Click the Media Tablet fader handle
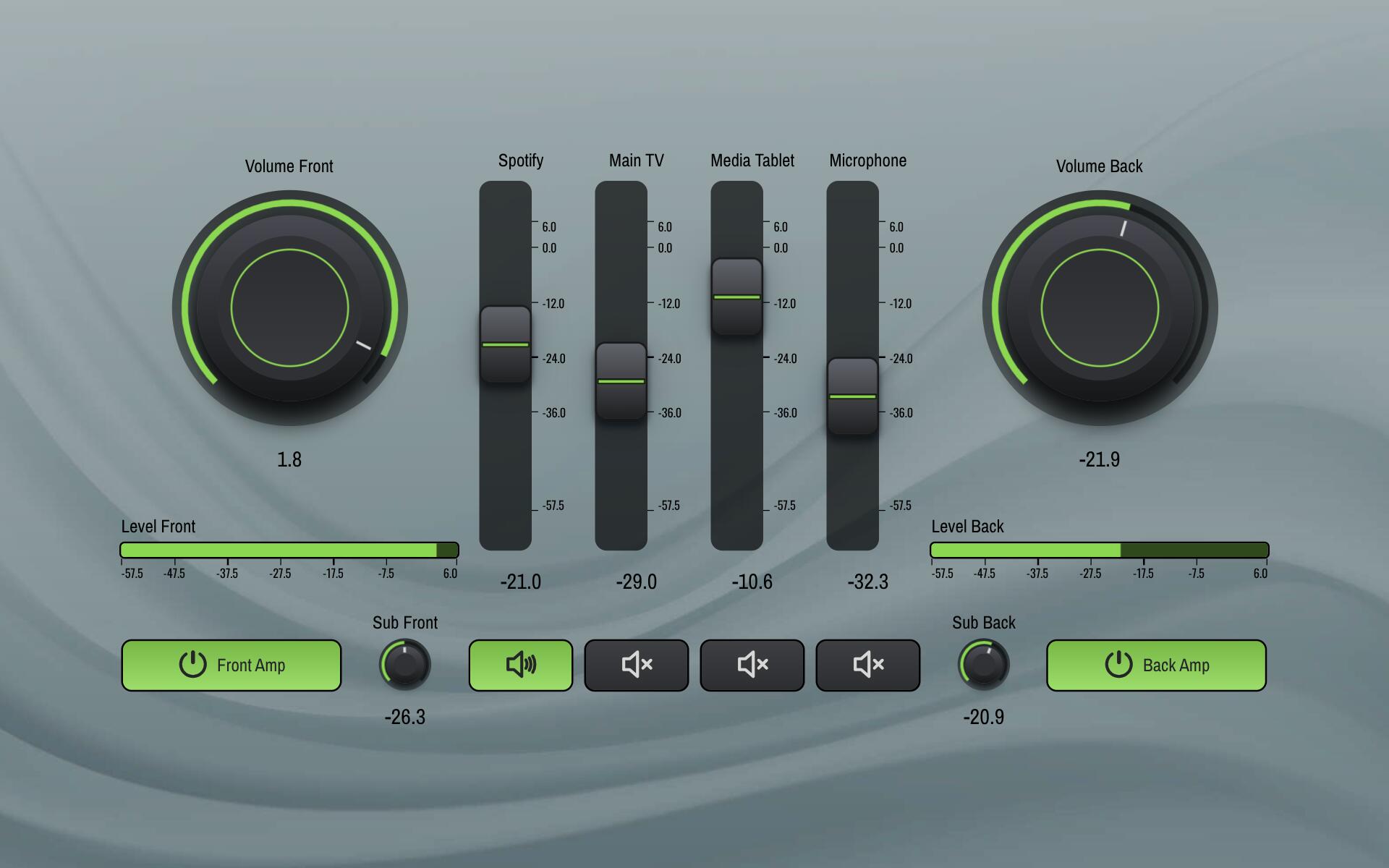Viewport: 1389px width, 868px height. coord(736,297)
